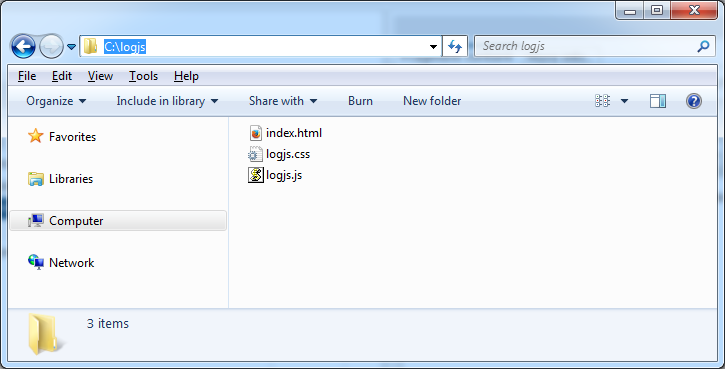Open the Organize dropdown
Image resolution: width=725 pixels, height=369 pixels.
coord(56,101)
